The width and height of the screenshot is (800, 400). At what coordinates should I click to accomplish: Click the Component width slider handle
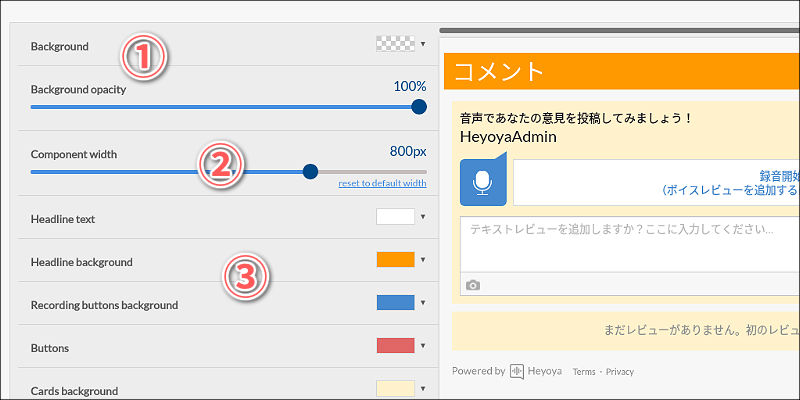[310, 171]
